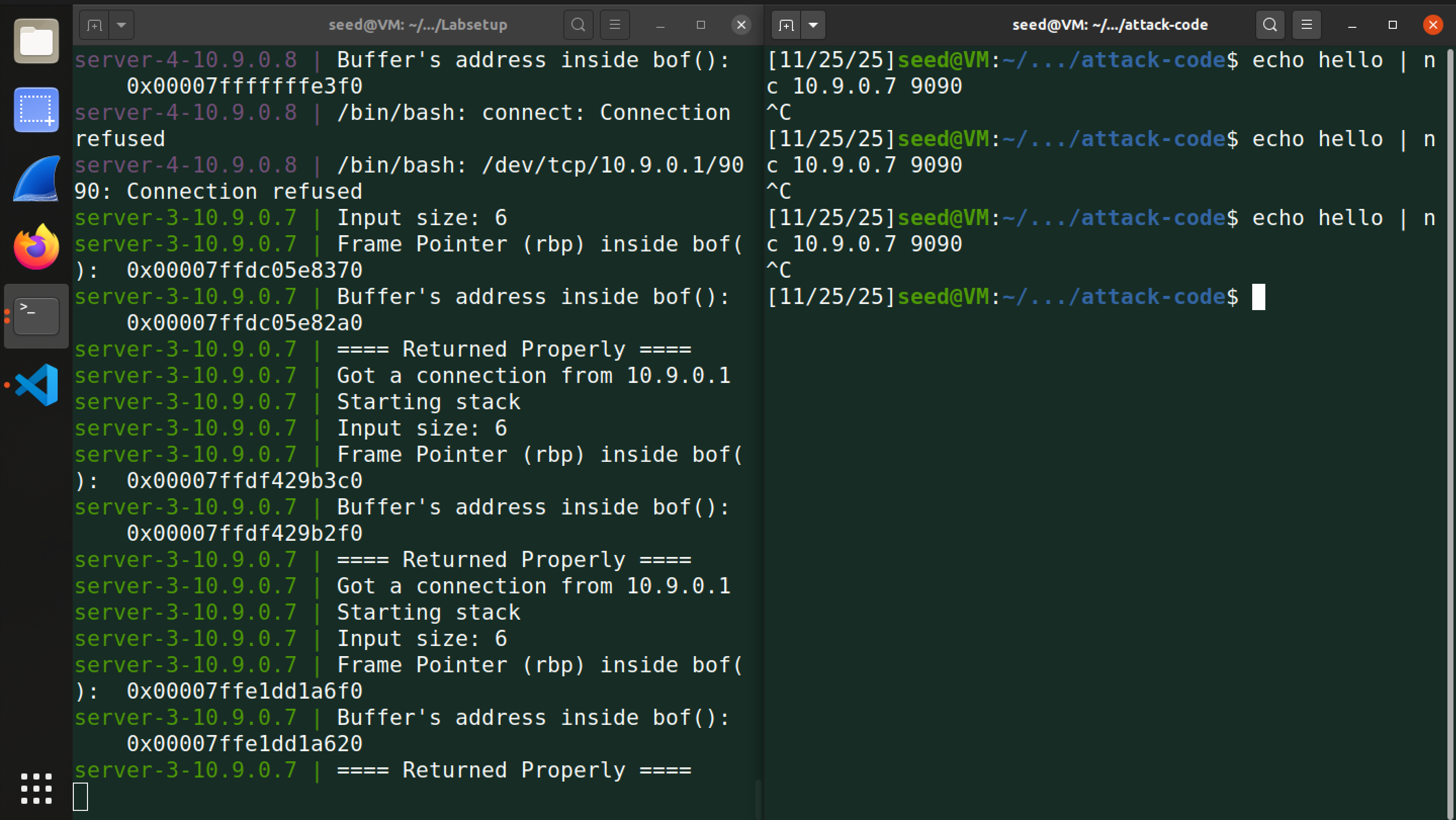Search in the Labsetup terminal

tap(578, 25)
